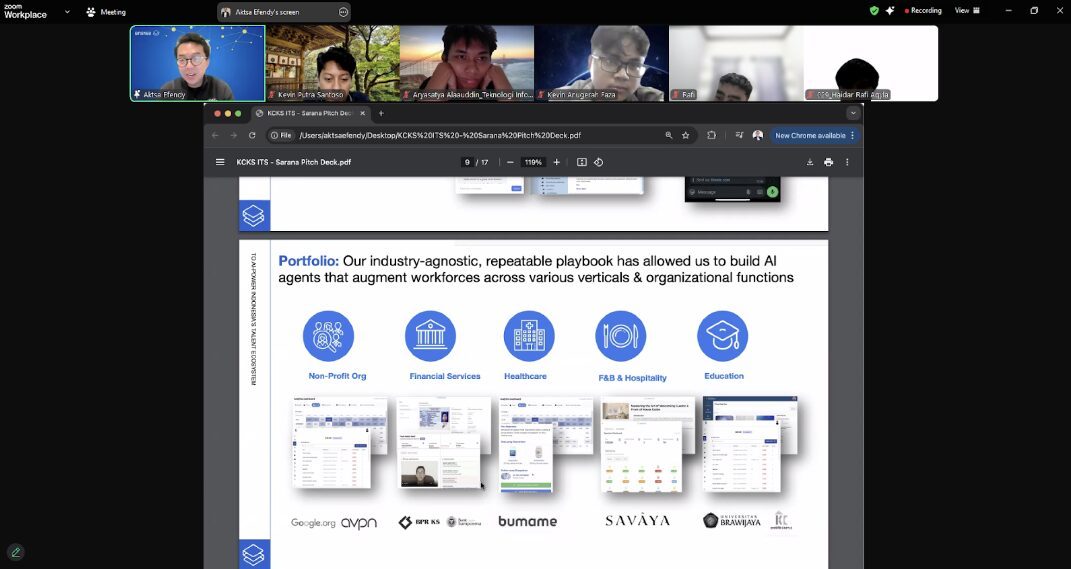Click the Zoom annotation pencil icon
1071x569 pixels.
[x=15, y=552]
